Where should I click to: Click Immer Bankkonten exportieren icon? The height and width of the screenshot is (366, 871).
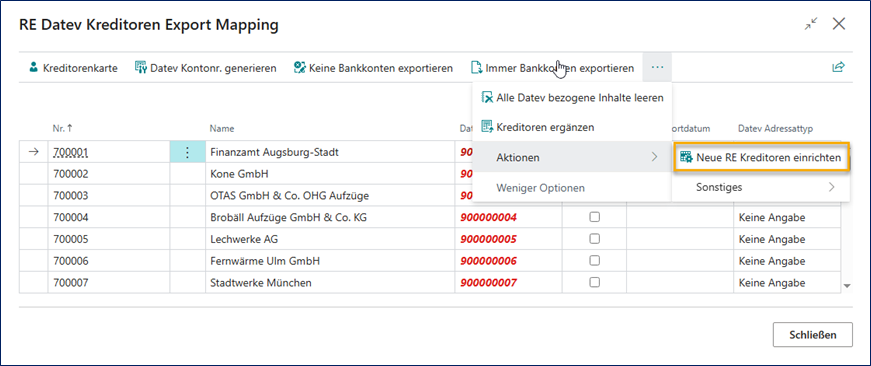(476, 68)
